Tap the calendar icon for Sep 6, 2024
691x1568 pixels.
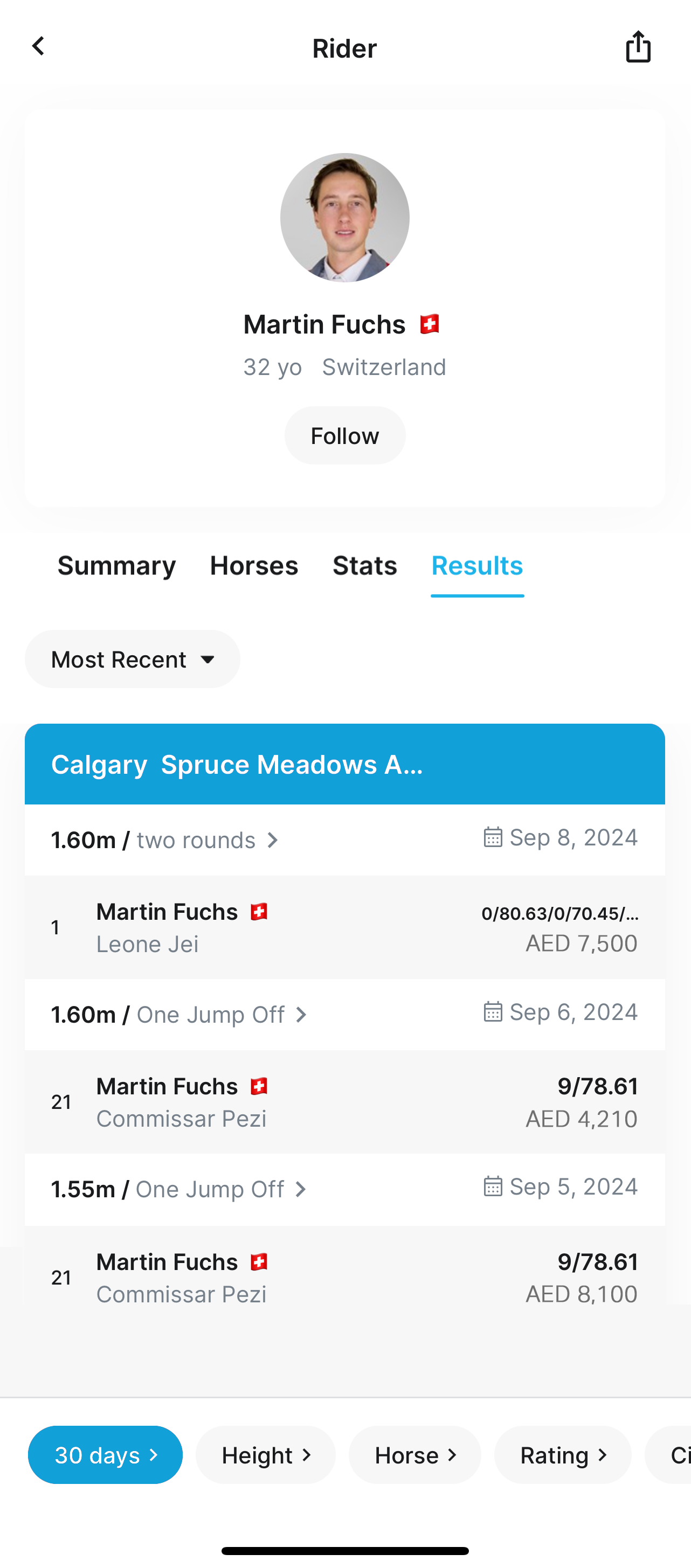493,1011
